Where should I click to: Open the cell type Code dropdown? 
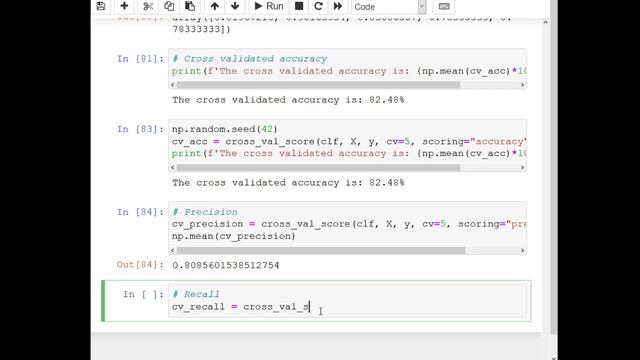(389, 7)
